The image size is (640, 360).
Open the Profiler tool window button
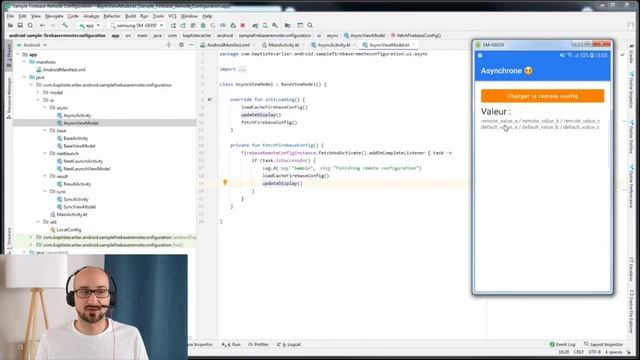coord(258,344)
